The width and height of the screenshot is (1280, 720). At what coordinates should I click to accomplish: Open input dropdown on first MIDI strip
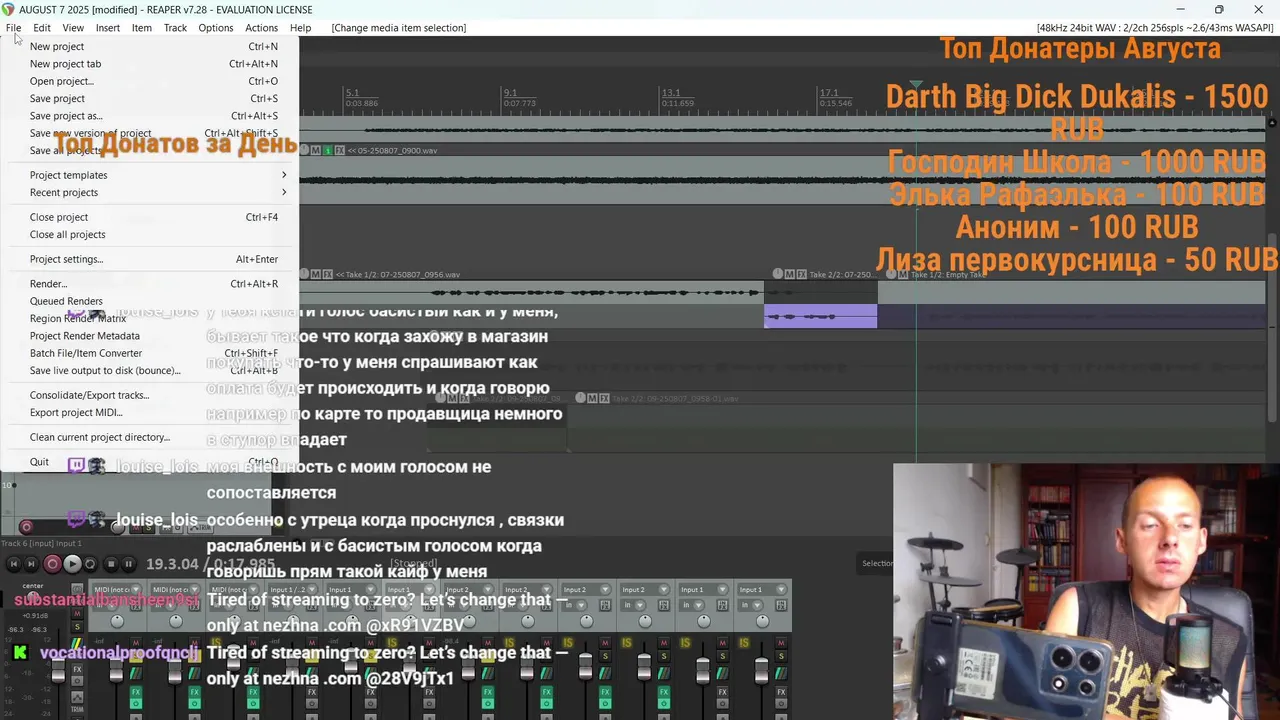point(136,589)
